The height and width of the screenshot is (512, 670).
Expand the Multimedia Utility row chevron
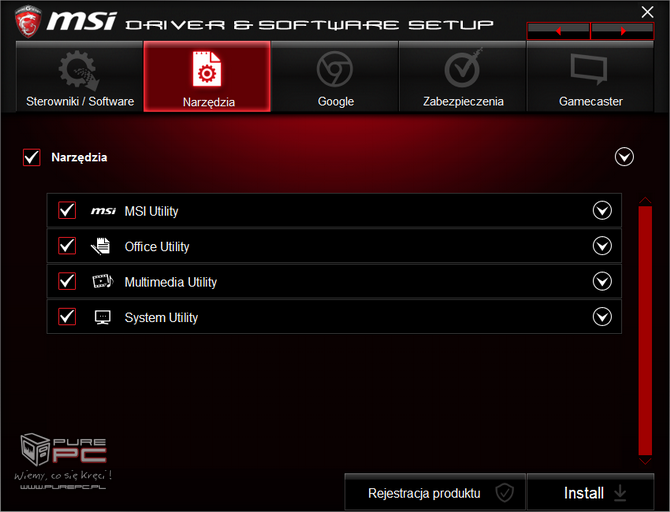tap(602, 281)
